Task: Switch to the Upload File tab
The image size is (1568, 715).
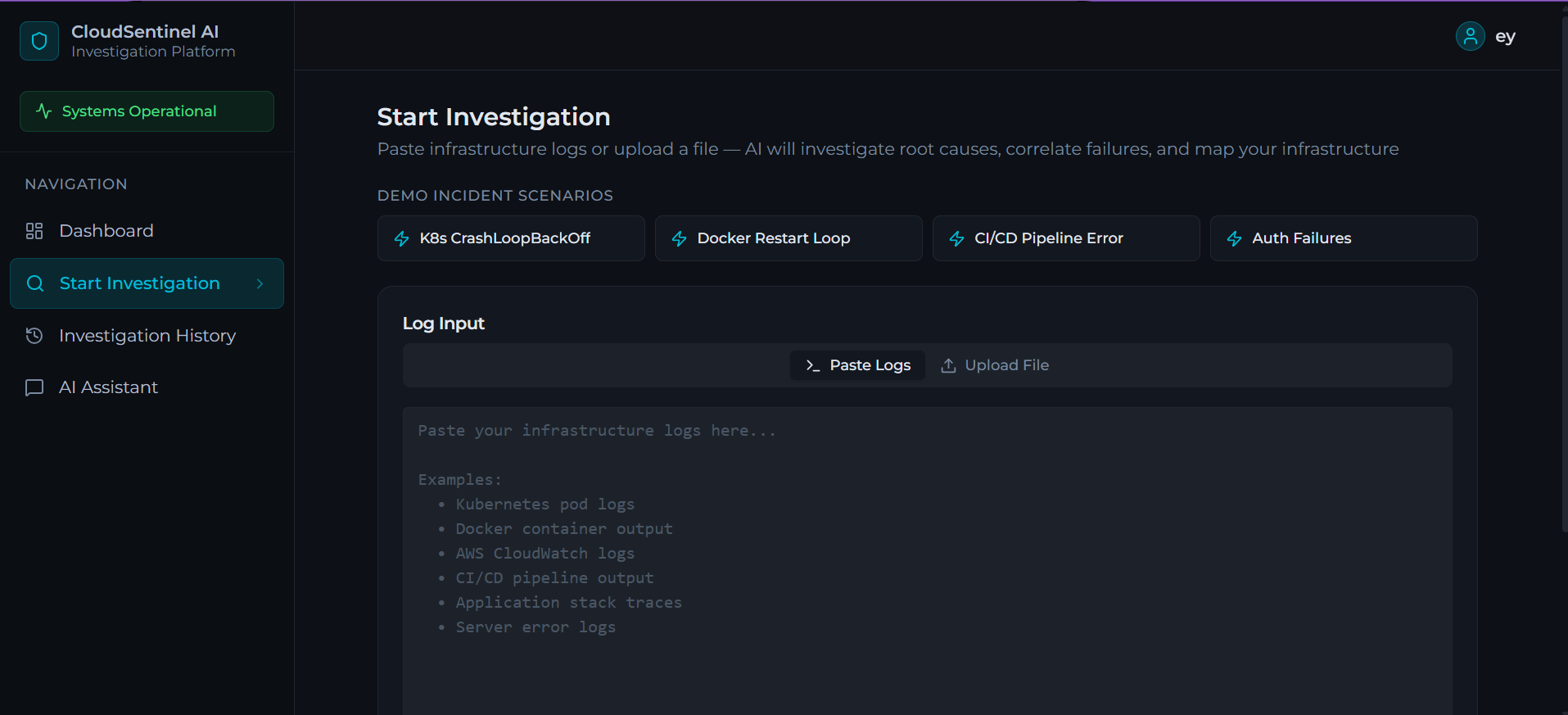Action: pos(995,365)
